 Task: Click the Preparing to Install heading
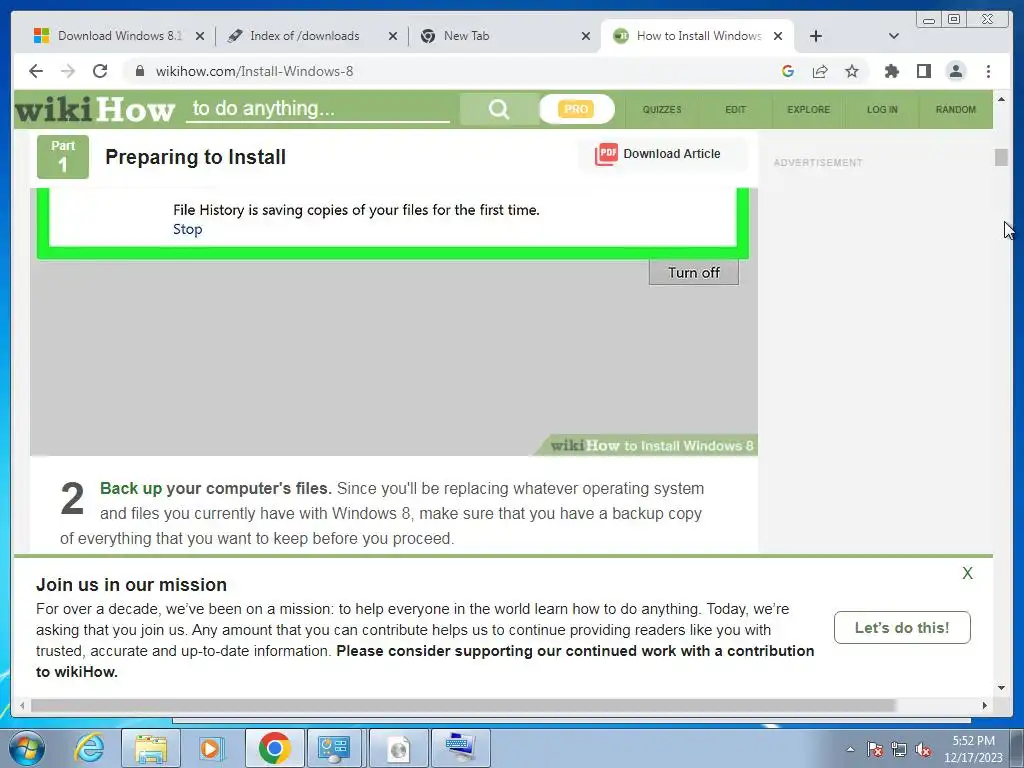coord(195,157)
